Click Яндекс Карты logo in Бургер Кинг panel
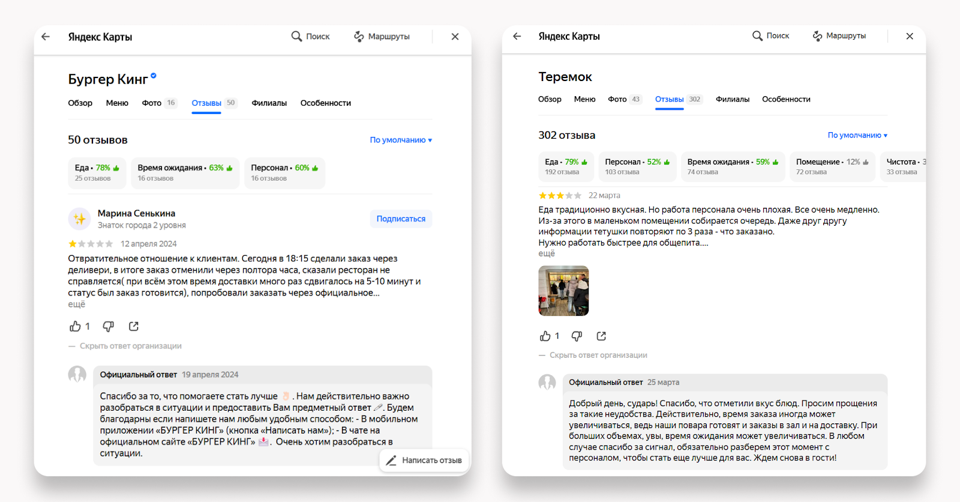Viewport: 960px width, 502px height. coord(100,37)
